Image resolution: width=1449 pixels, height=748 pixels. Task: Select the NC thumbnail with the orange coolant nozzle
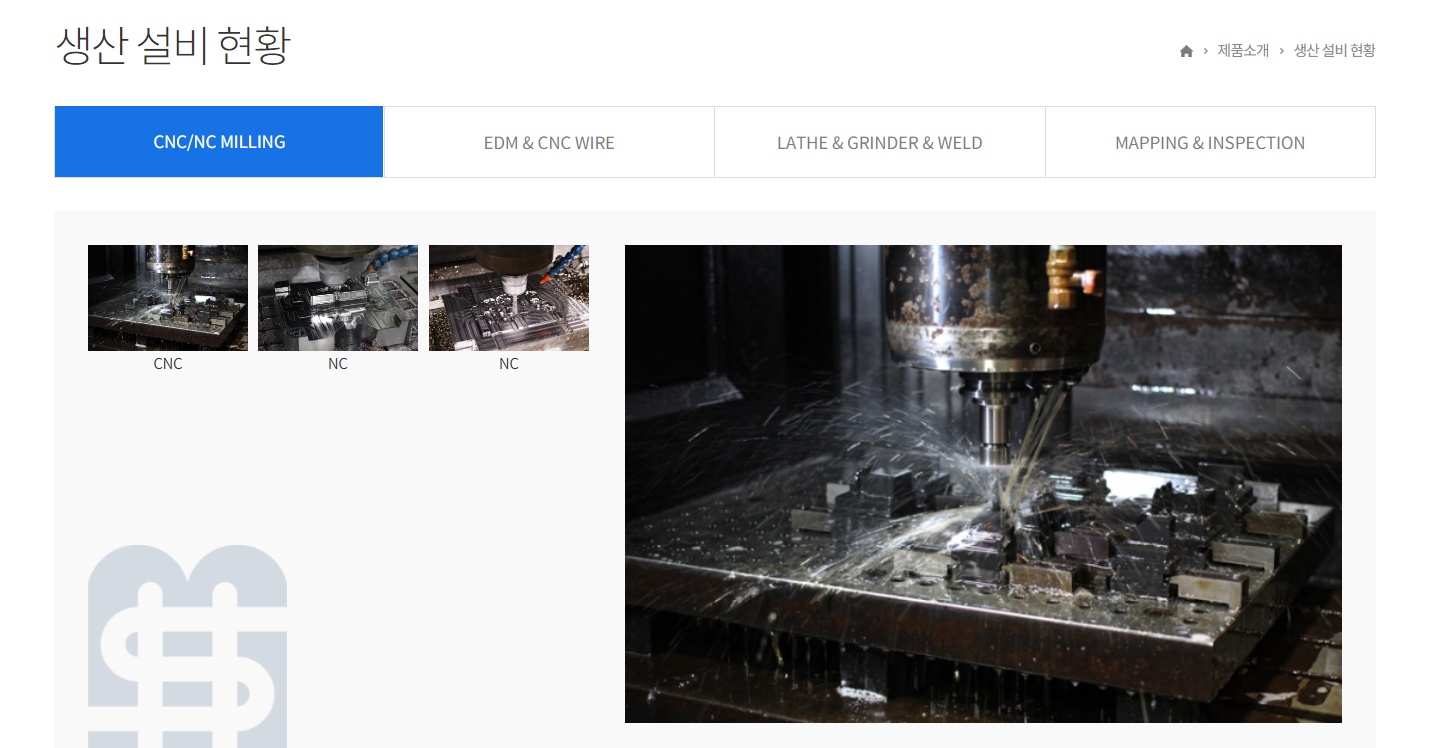(509, 298)
